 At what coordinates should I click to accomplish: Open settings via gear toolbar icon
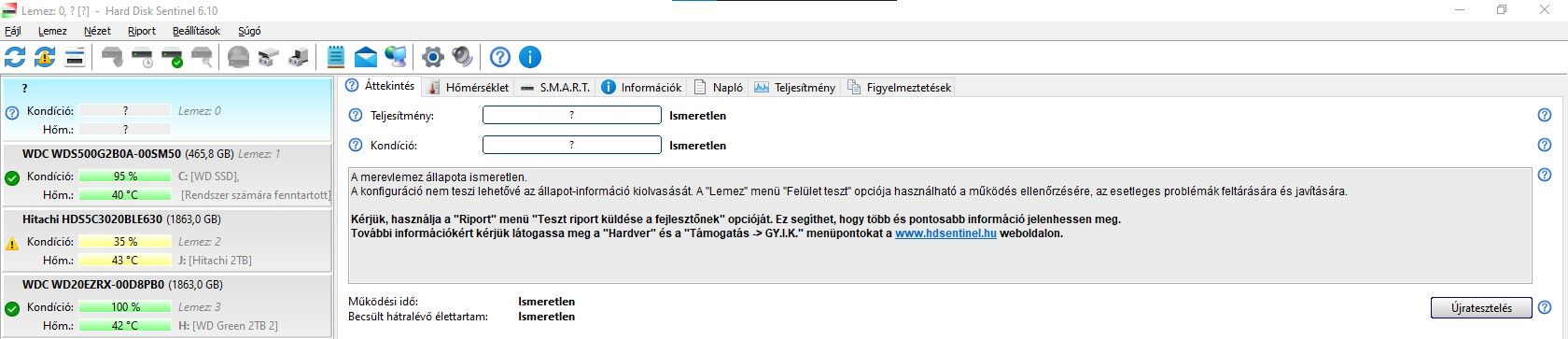[432, 57]
